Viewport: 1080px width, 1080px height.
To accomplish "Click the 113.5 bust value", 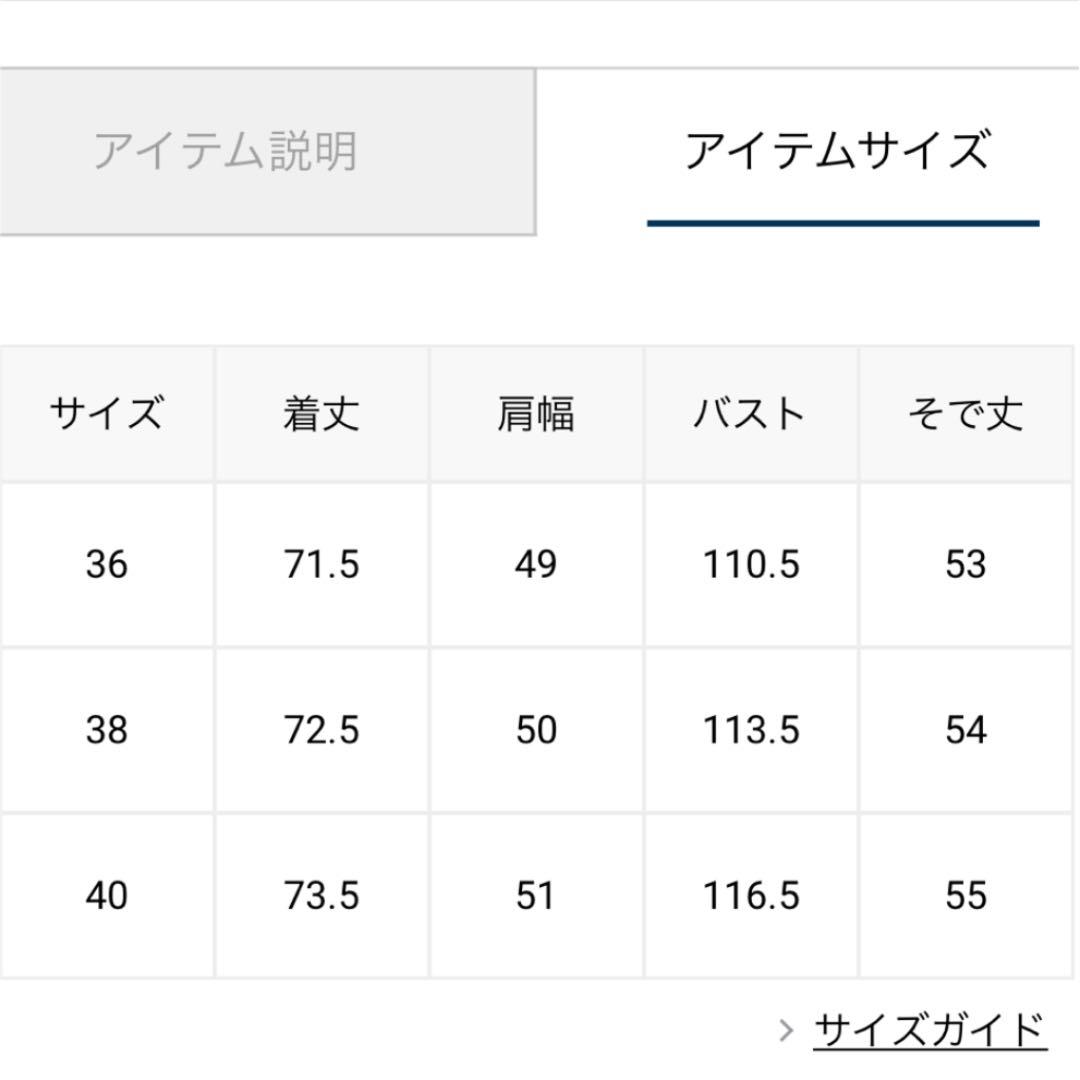I will 750,730.
